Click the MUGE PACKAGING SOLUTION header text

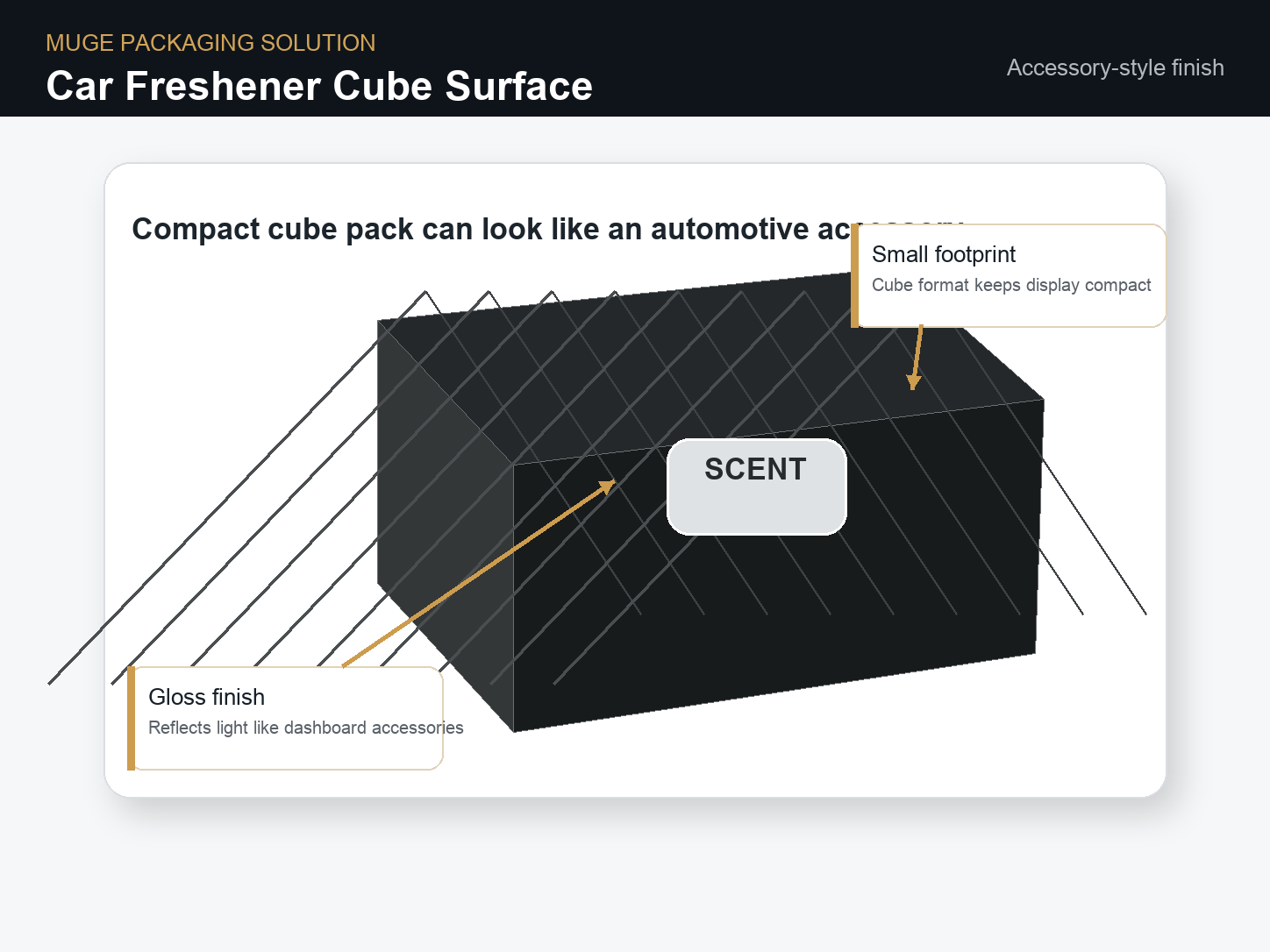click(x=210, y=43)
